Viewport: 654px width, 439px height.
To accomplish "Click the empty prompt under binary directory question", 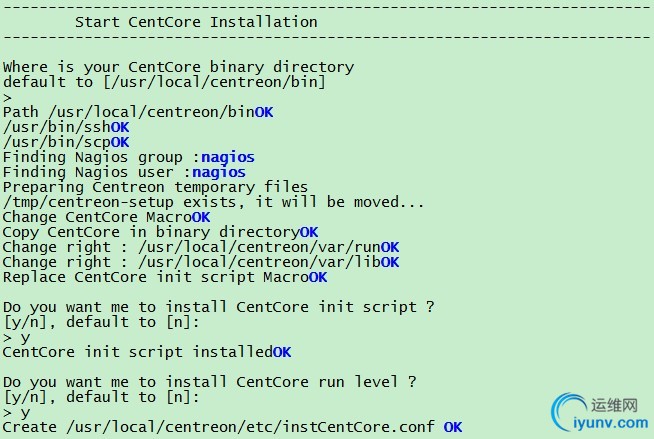I will (x=8, y=98).
